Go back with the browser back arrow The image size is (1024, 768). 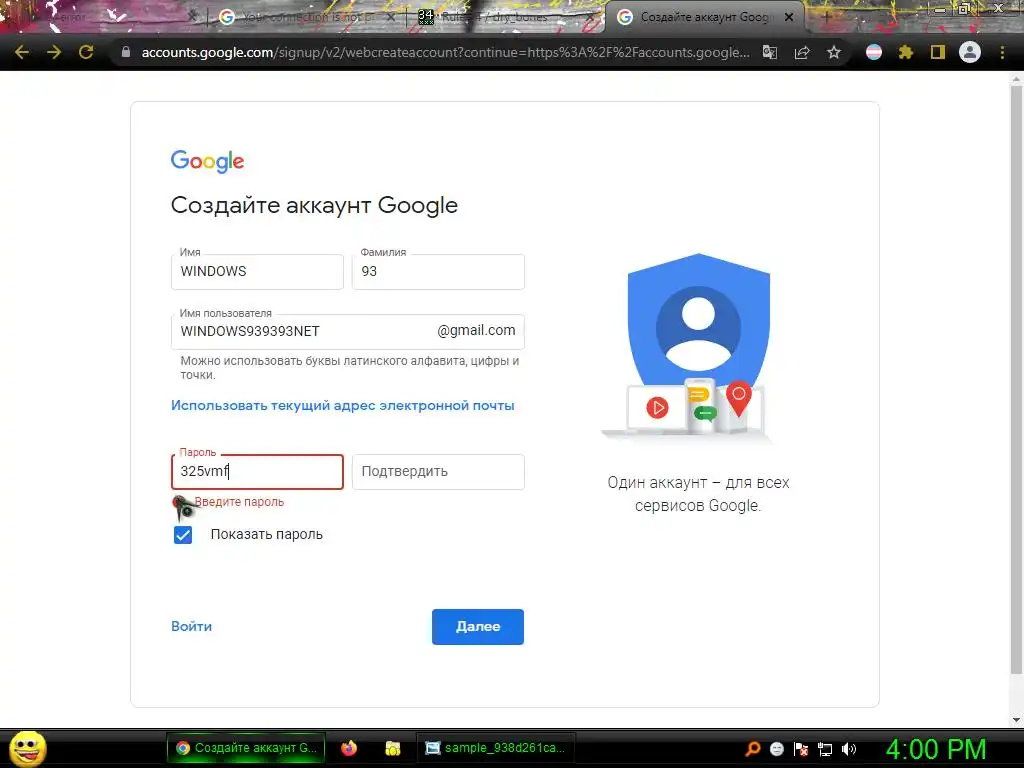pyautogui.click(x=22, y=52)
